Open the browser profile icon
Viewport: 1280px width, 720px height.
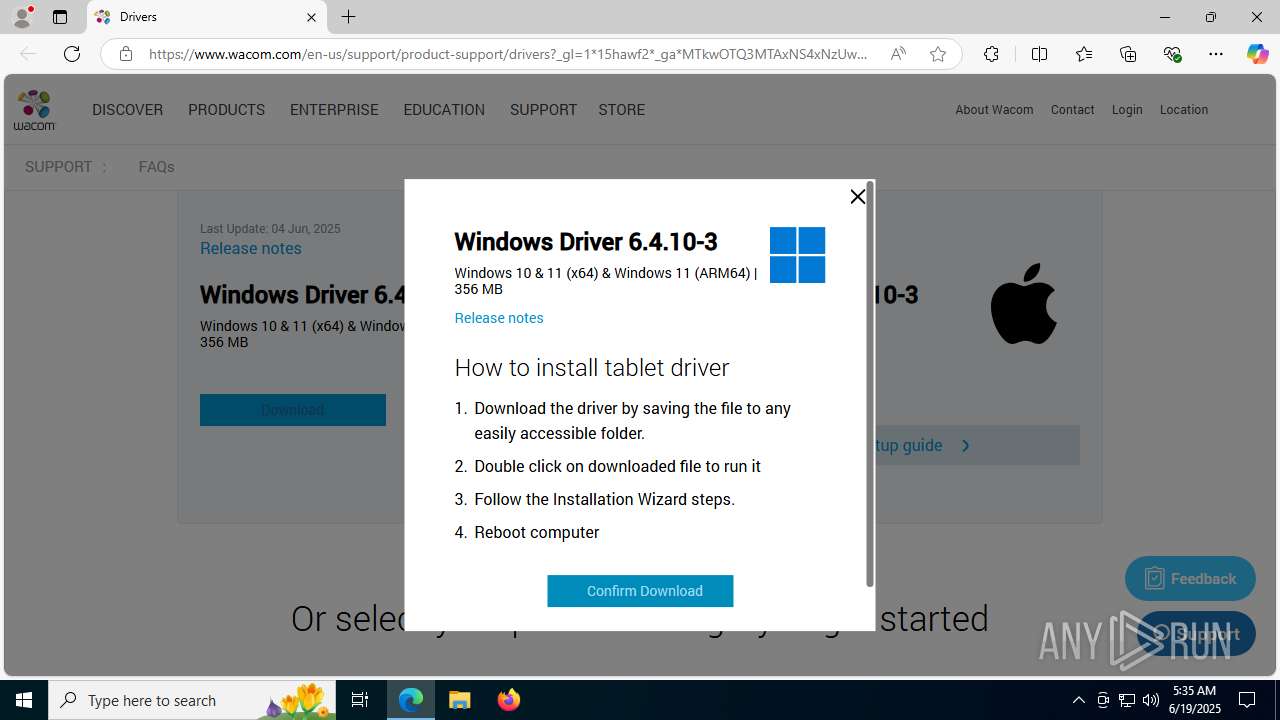point(22,17)
